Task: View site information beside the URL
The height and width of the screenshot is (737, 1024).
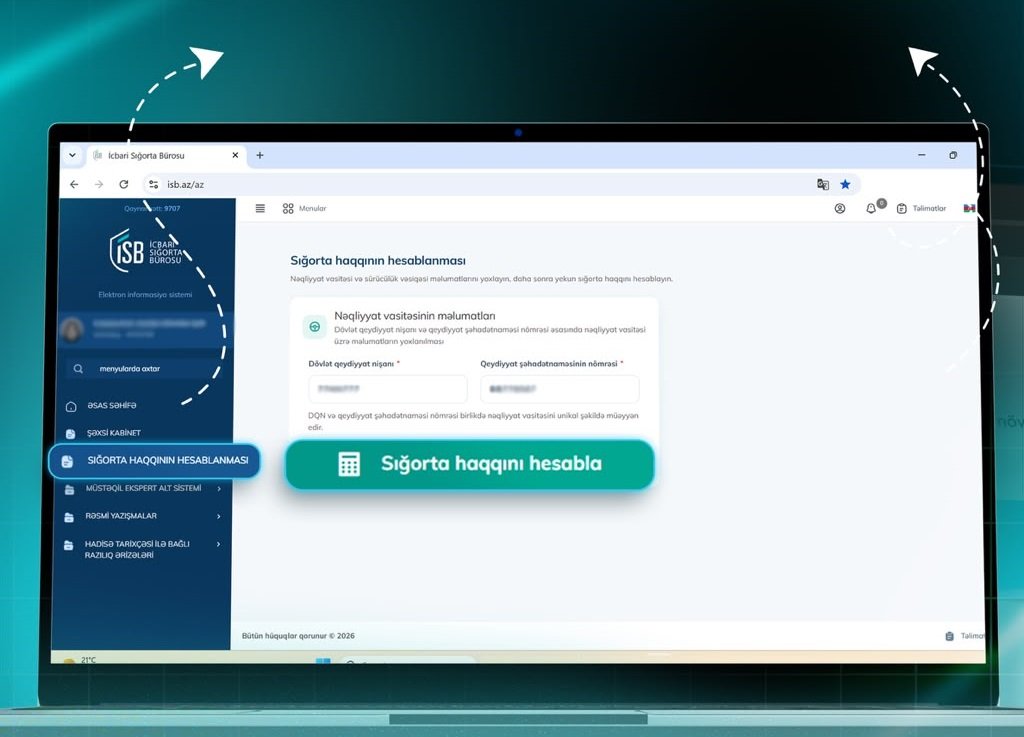Action: (x=153, y=185)
